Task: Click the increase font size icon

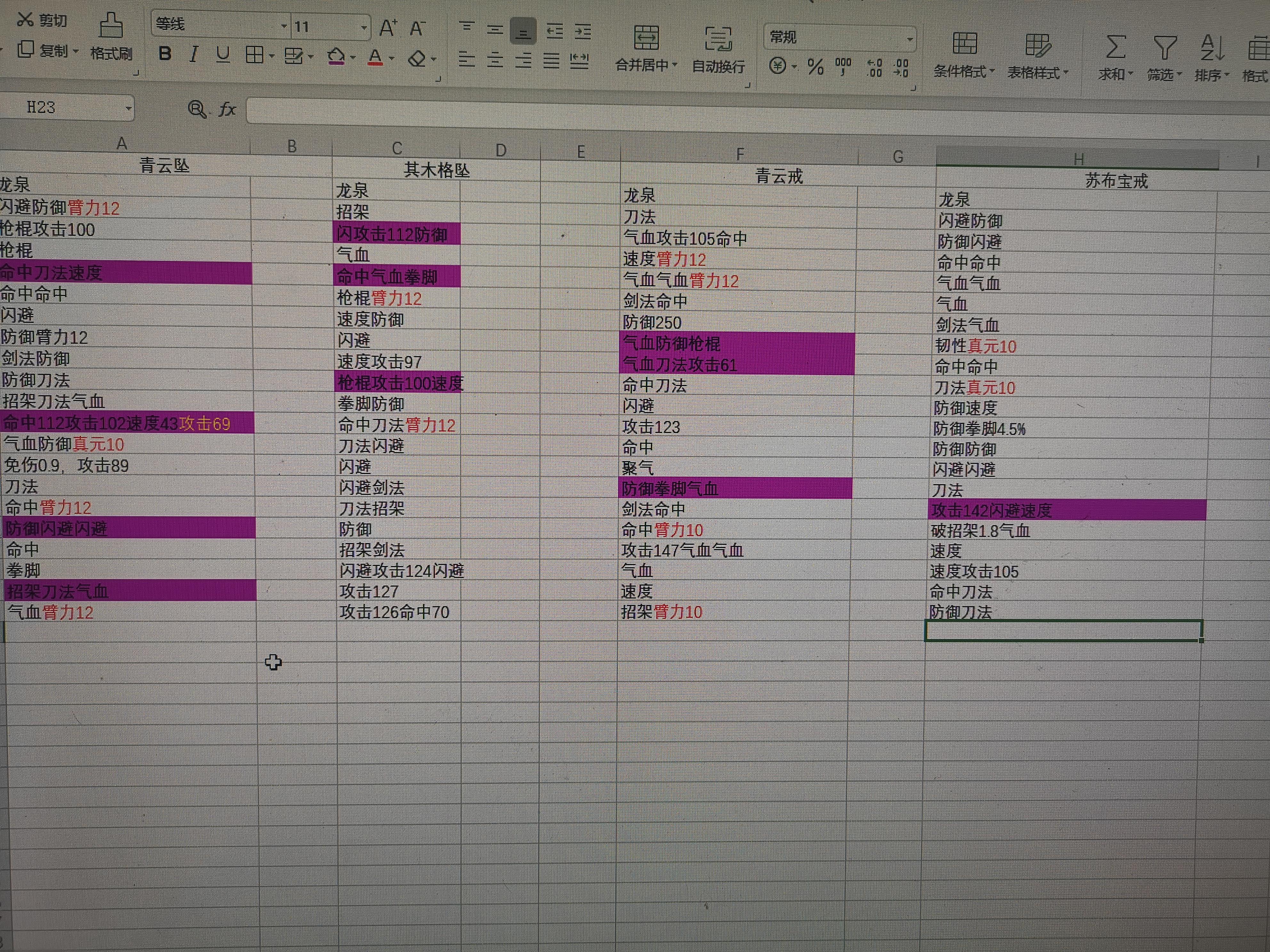Action: [388, 28]
